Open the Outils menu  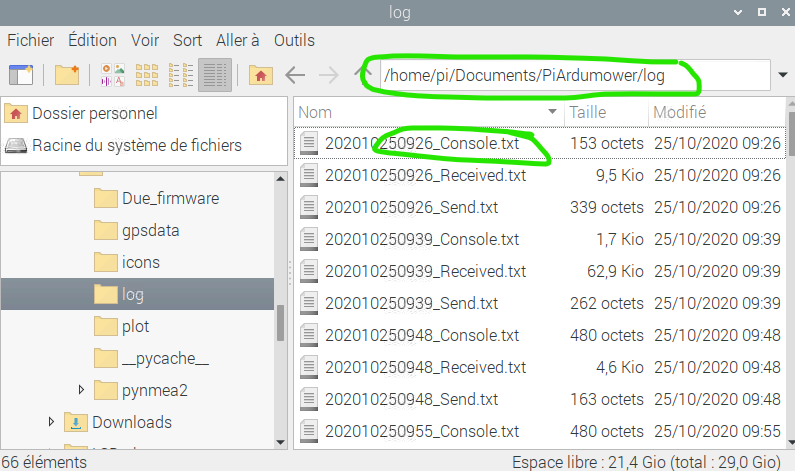294,40
